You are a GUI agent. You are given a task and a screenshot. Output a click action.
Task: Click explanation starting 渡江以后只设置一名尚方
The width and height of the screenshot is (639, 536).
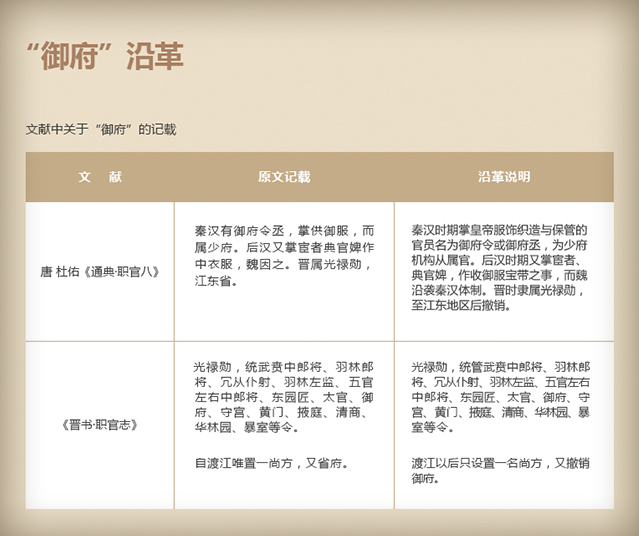(x=500, y=471)
